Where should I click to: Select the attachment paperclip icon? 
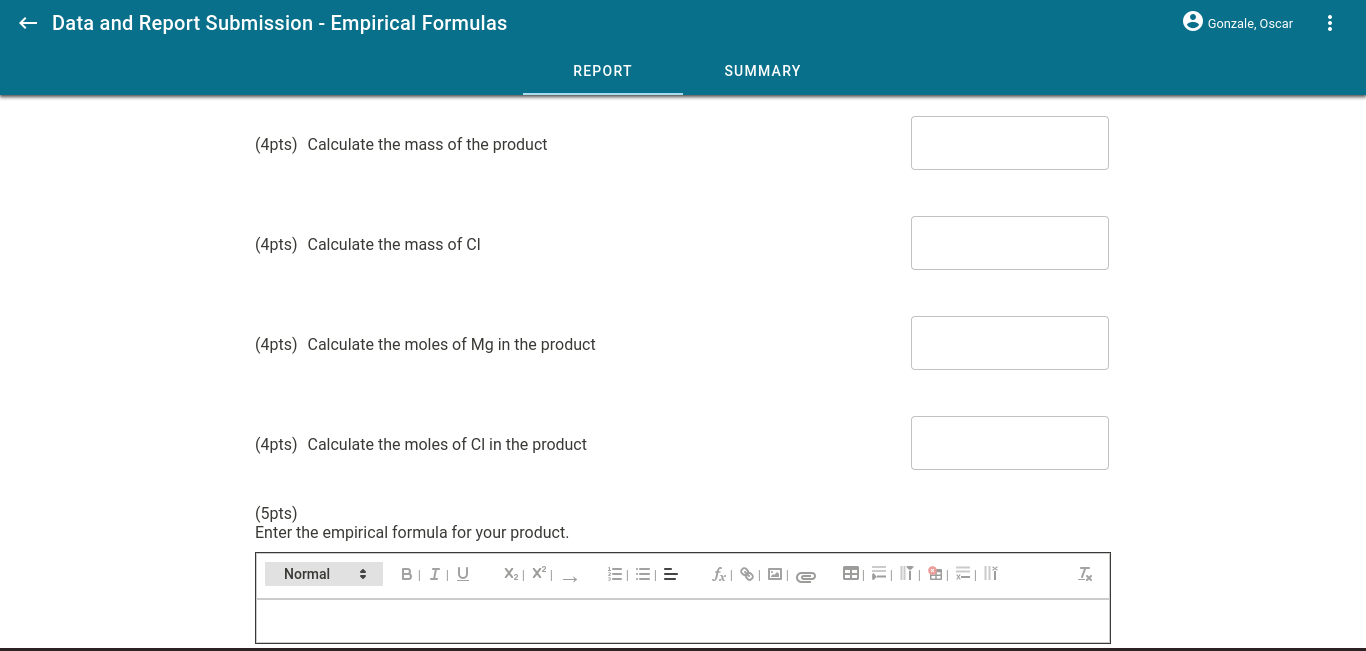point(806,575)
